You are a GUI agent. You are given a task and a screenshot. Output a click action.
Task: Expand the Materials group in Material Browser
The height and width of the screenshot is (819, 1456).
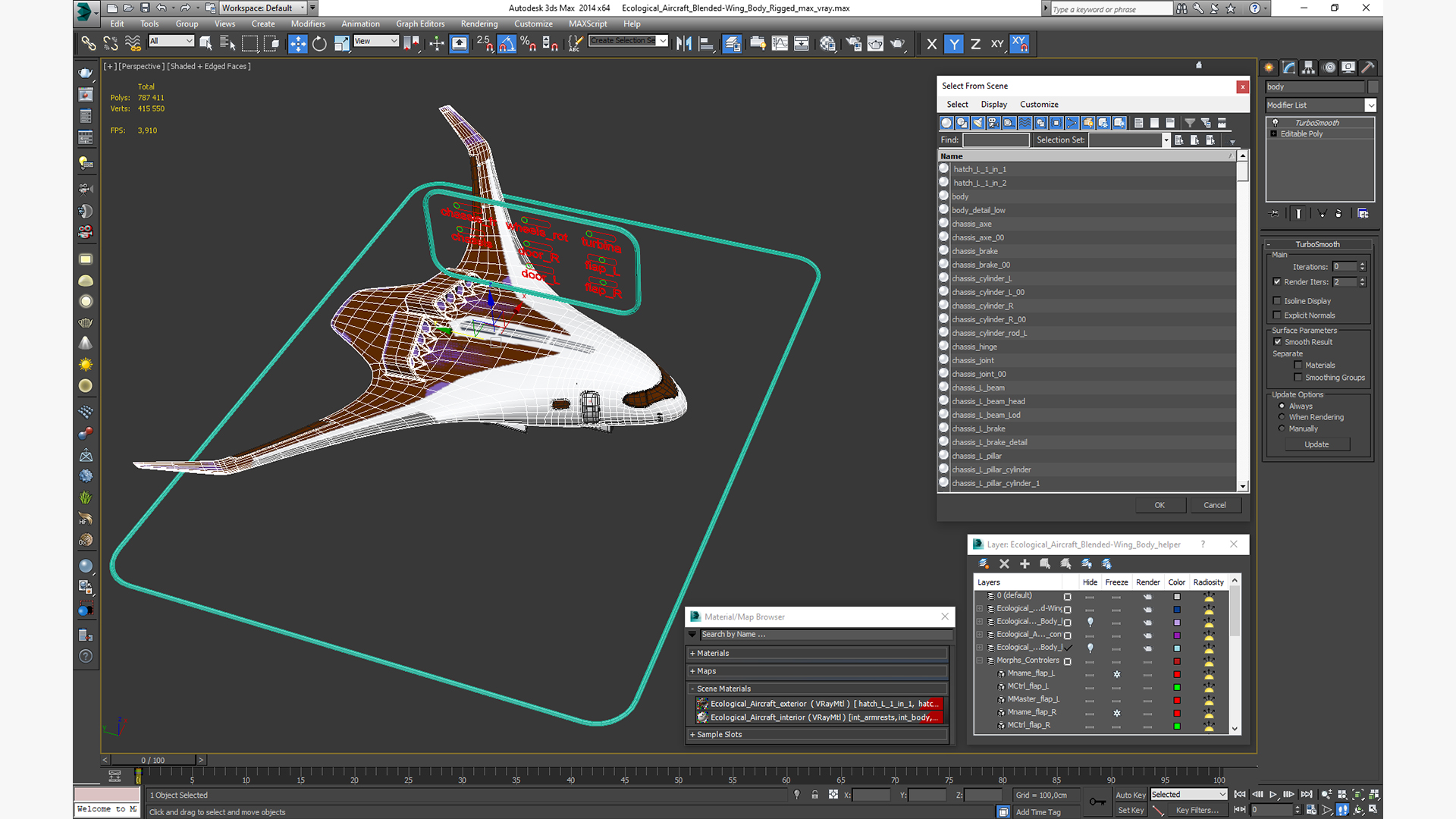coord(692,654)
